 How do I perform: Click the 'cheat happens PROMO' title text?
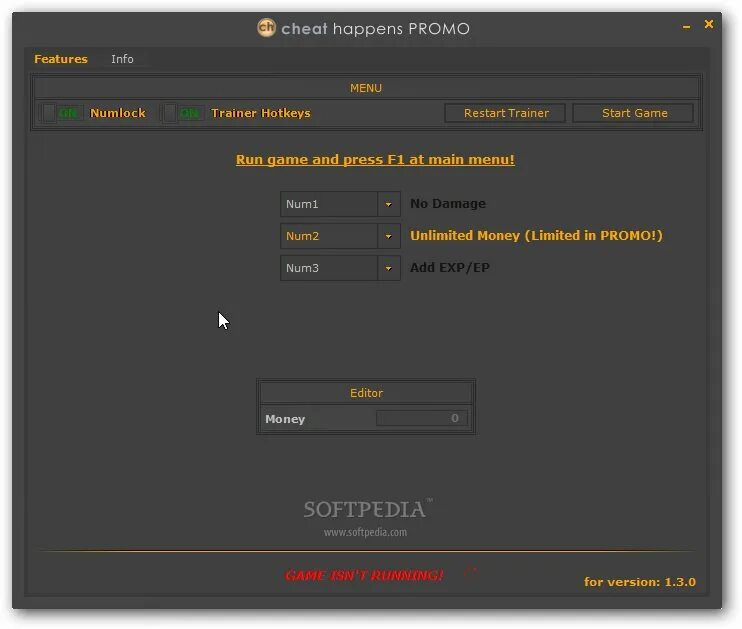point(375,29)
